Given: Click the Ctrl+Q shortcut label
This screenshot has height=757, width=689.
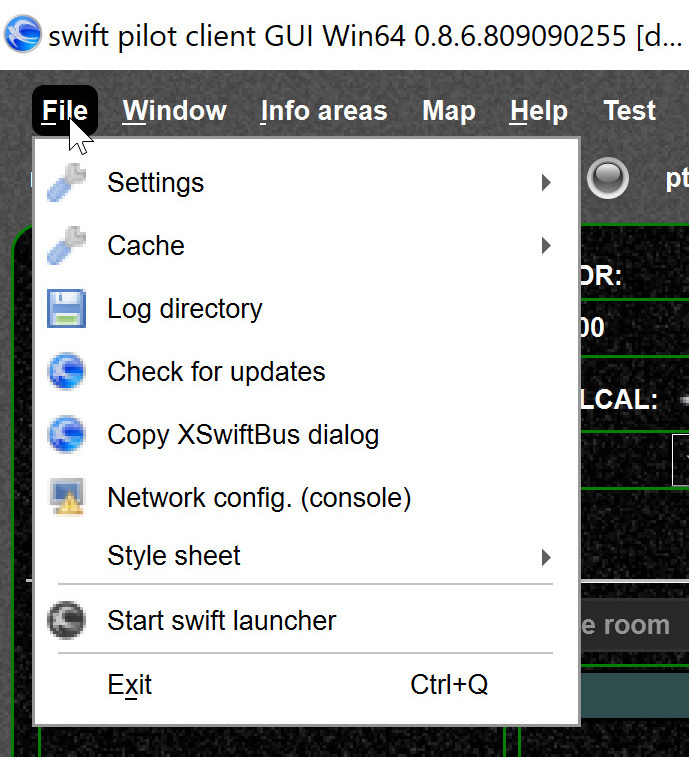Looking at the screenshot, I should coord(449,685).
